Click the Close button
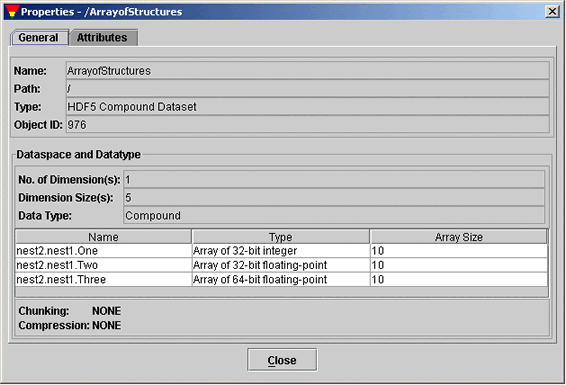Screen dimensions: 566x385 point(282,360)
